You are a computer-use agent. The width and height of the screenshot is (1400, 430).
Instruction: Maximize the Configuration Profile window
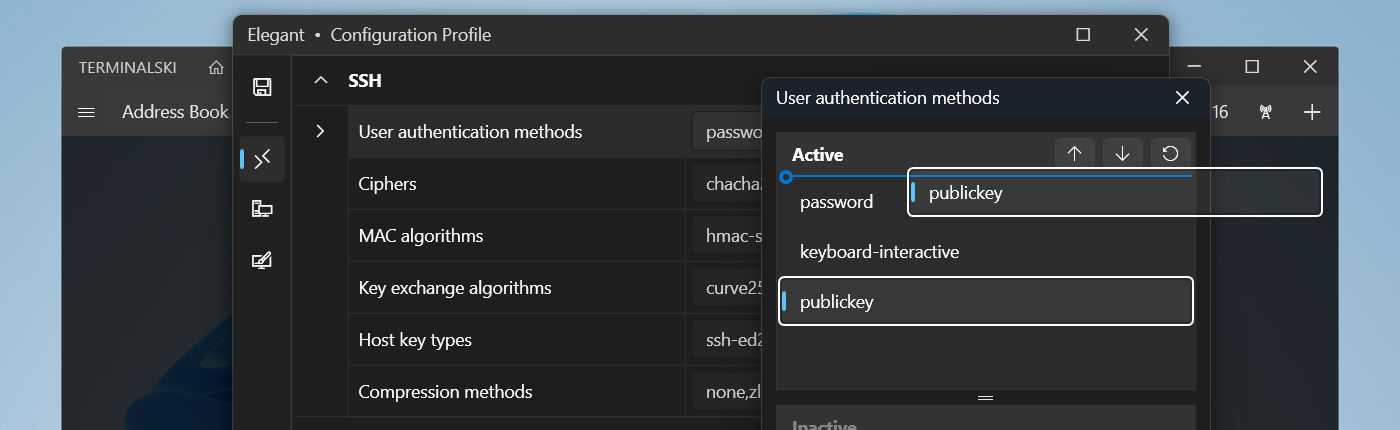click(x=1083, y=35)
